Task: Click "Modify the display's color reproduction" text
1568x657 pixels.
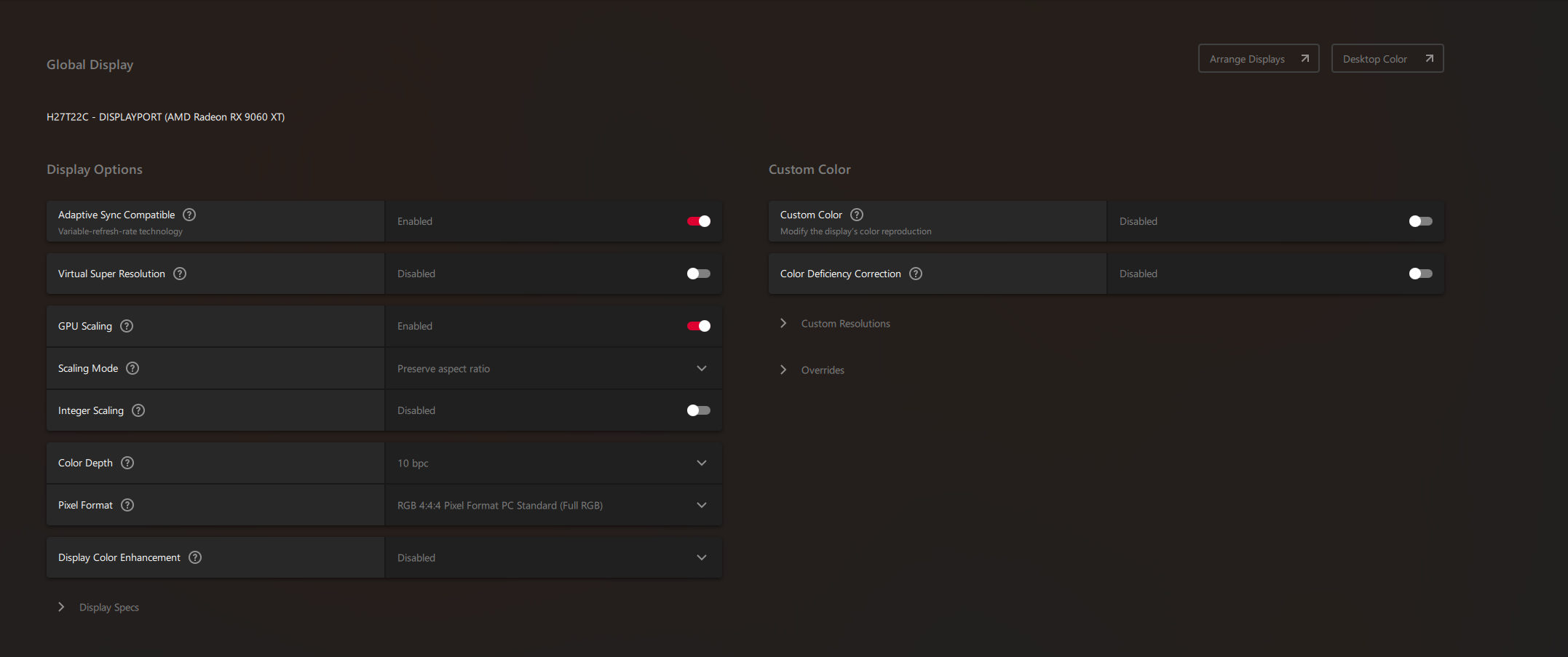Action: click(x=856, y=231)
